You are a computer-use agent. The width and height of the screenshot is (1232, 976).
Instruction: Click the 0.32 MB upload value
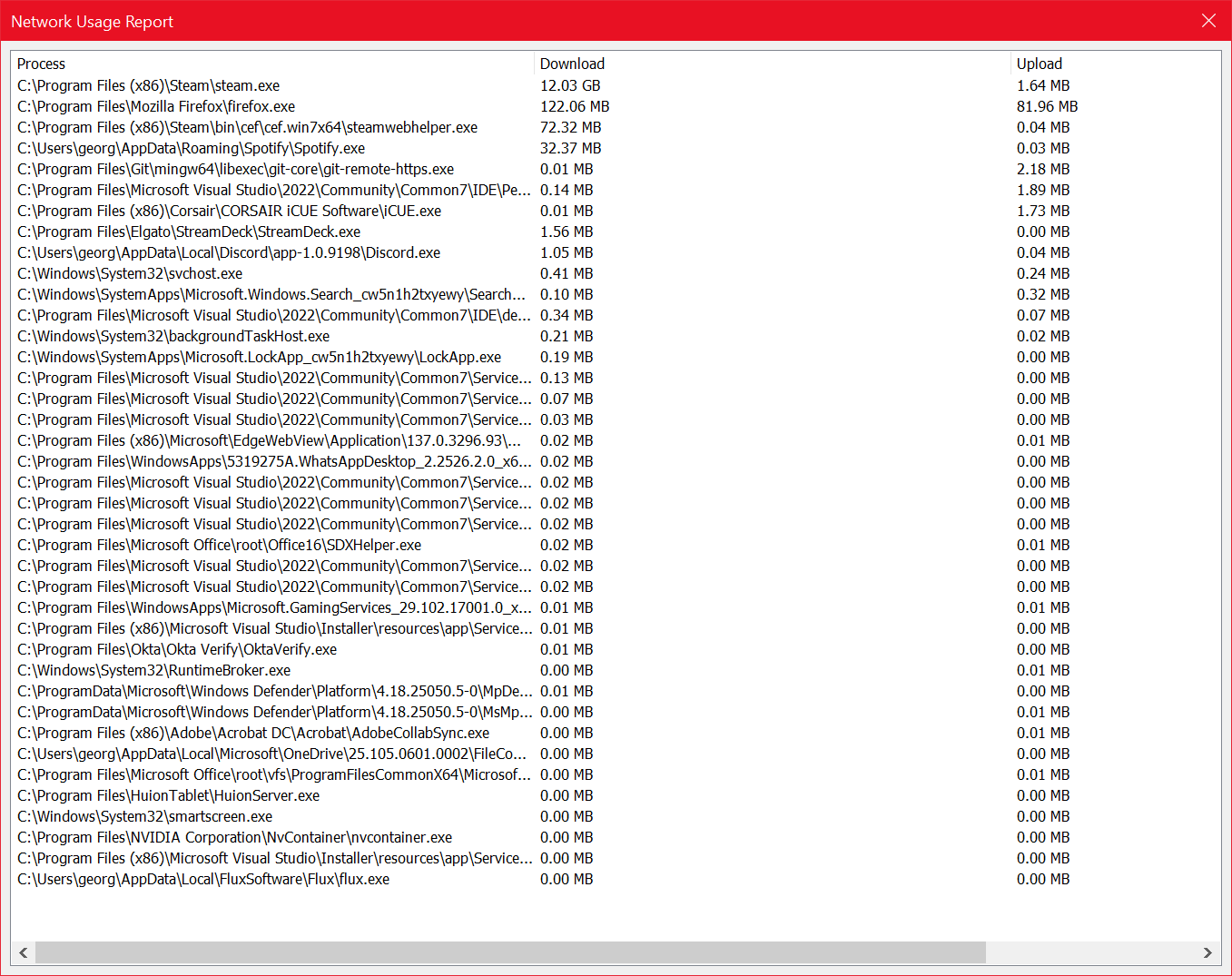pyautogui.click(x=1043, y=294)
